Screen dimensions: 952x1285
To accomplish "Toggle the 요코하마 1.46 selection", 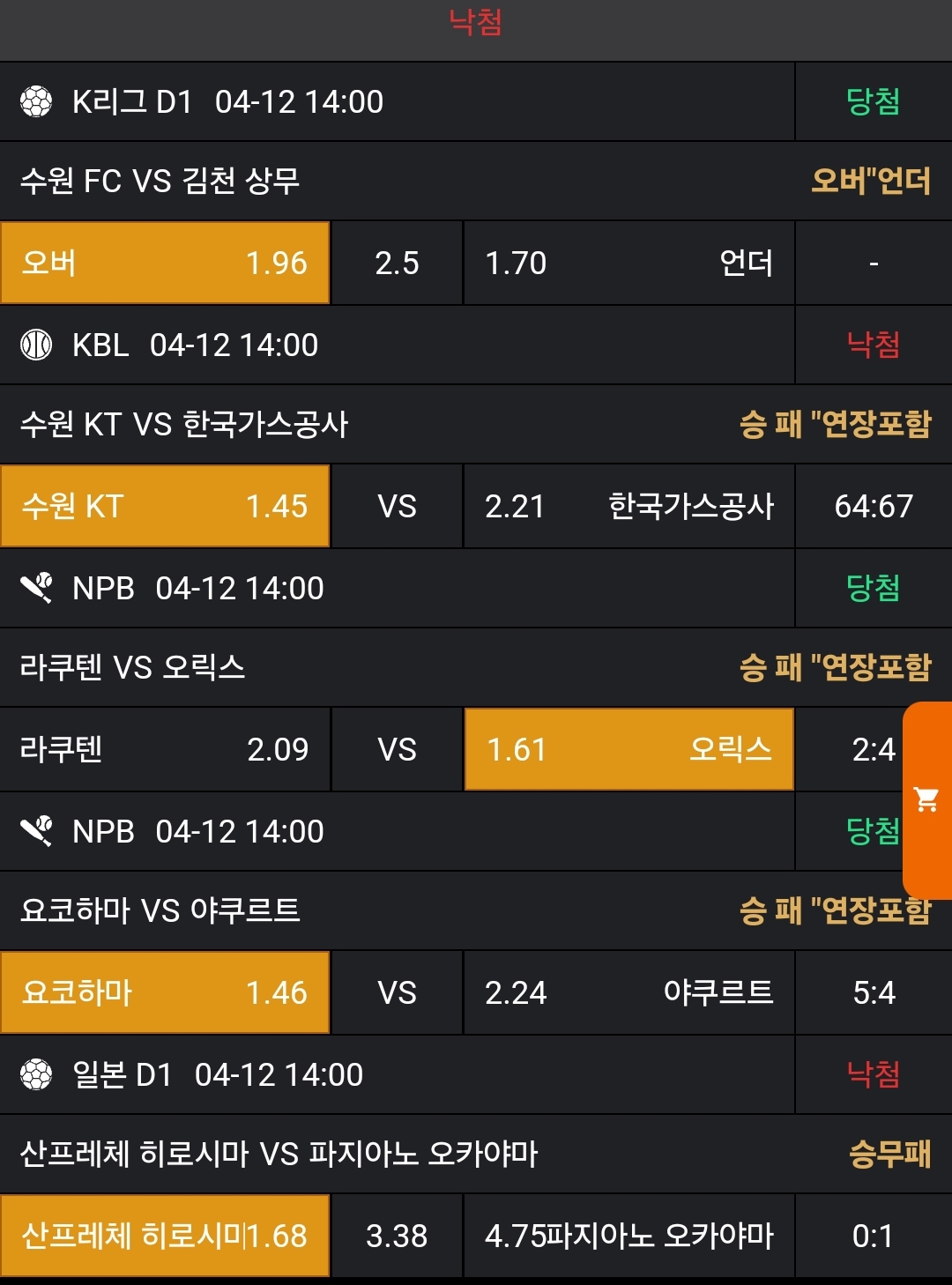I will (x=165, y=992).
